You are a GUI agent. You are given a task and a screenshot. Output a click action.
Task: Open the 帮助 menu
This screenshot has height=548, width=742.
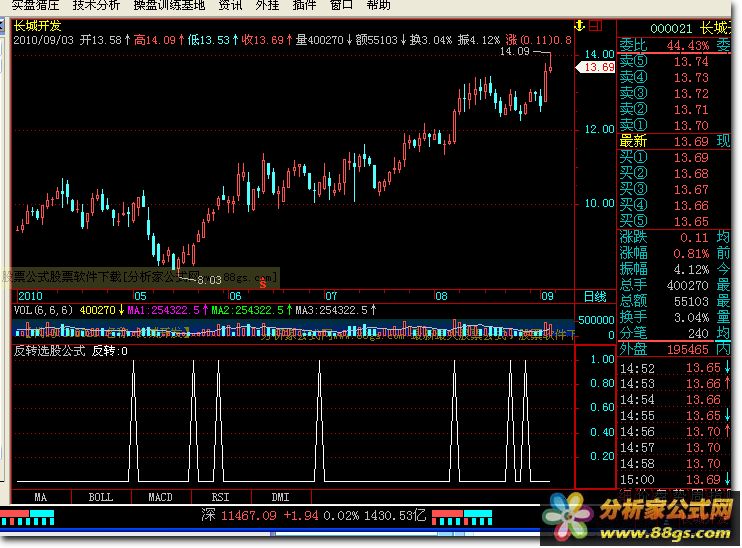379,5
